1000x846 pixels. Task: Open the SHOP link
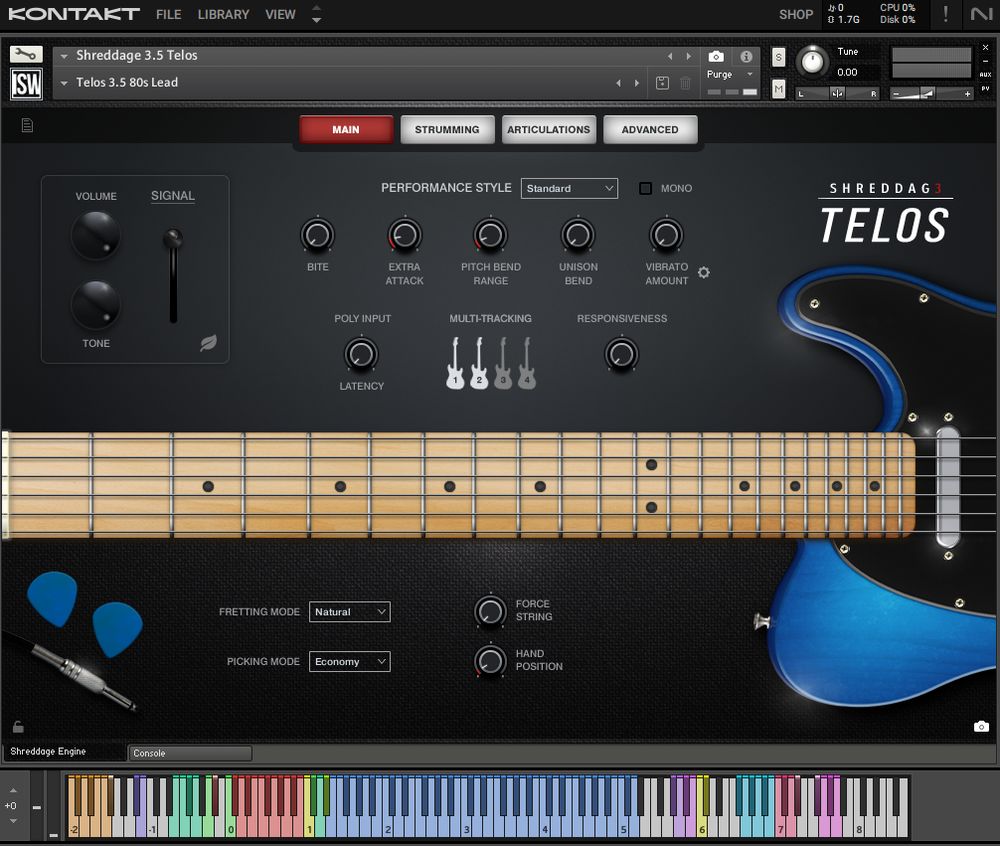796,14
